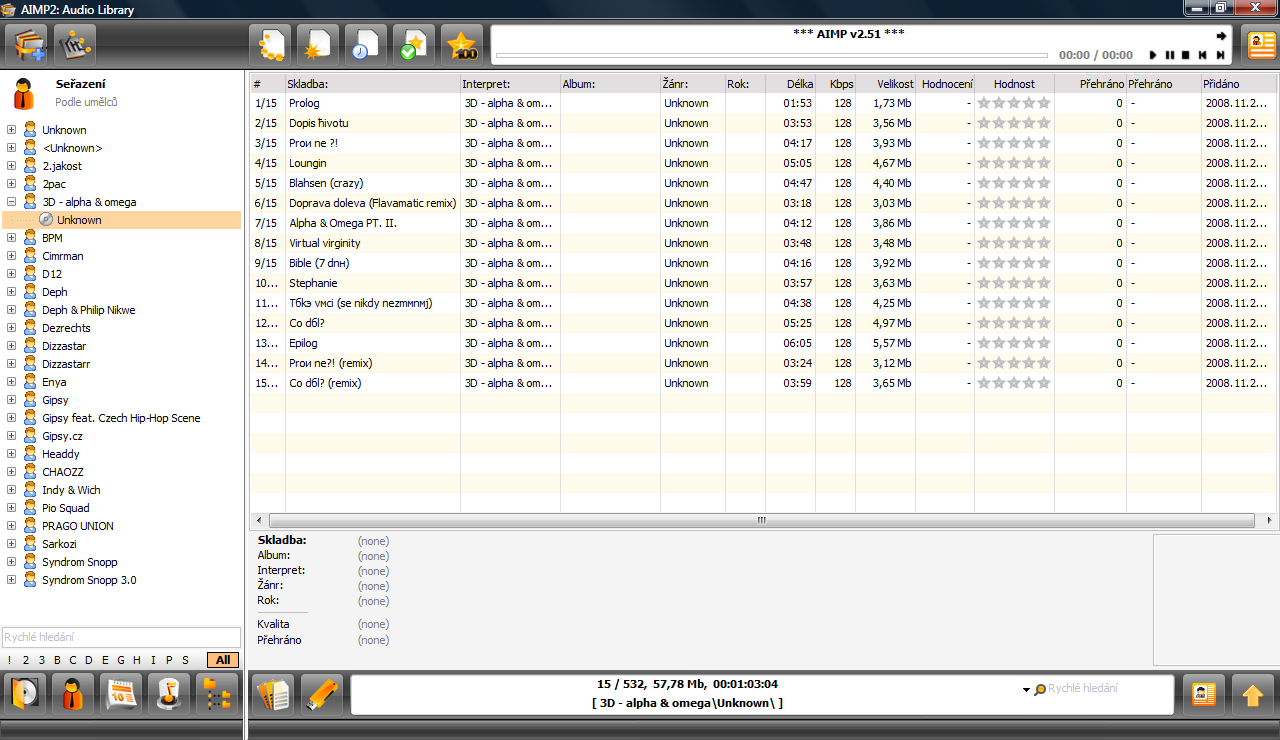The width and height of the screenshot is (1280, 740).
Task: Pause the current track
Action: tap(1170, 55)
